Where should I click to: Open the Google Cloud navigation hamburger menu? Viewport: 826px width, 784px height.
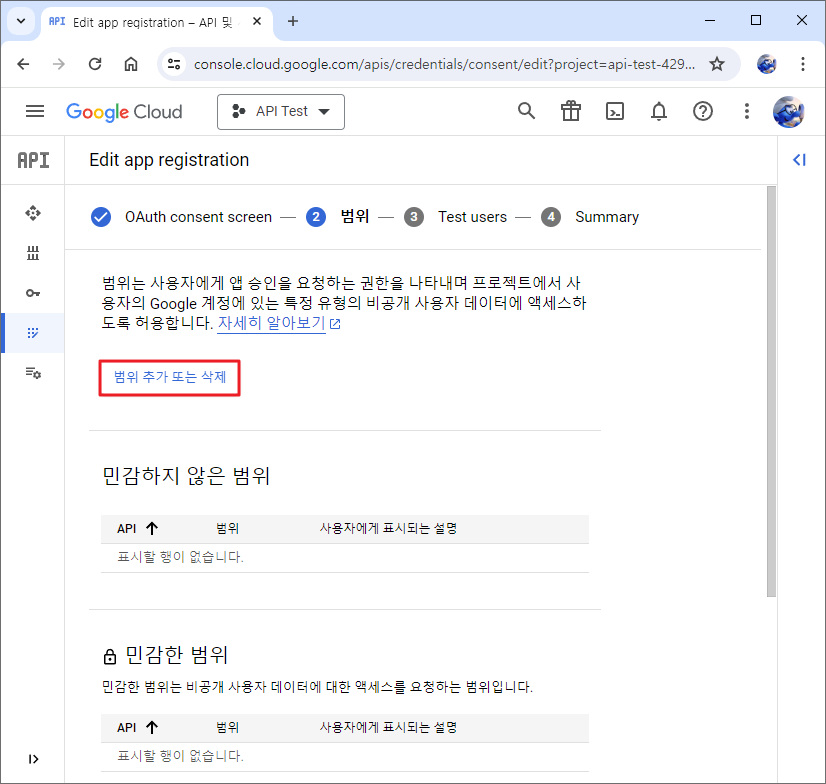pyautogui.click(x=35, y=111)
